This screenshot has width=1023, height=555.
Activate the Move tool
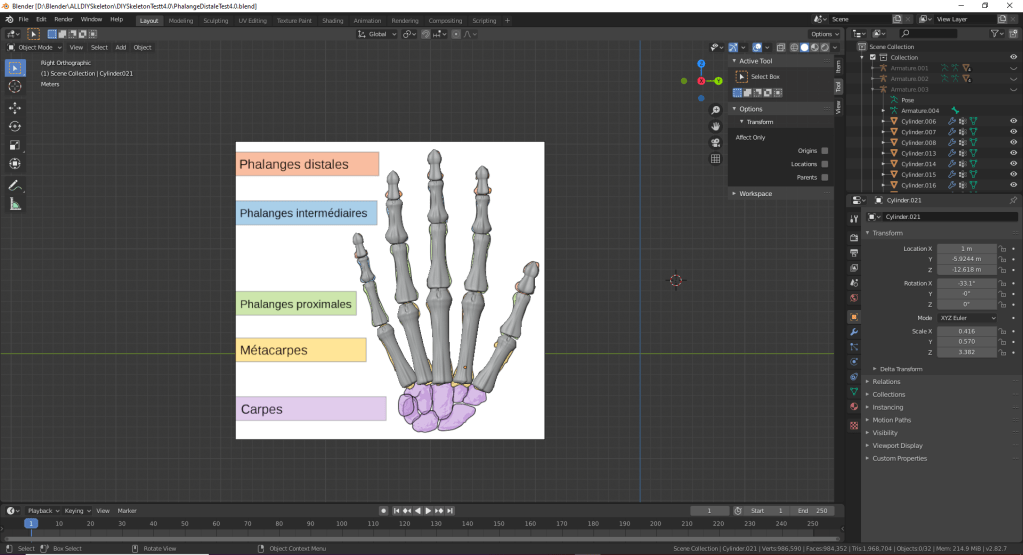click(x=15, y=107)
